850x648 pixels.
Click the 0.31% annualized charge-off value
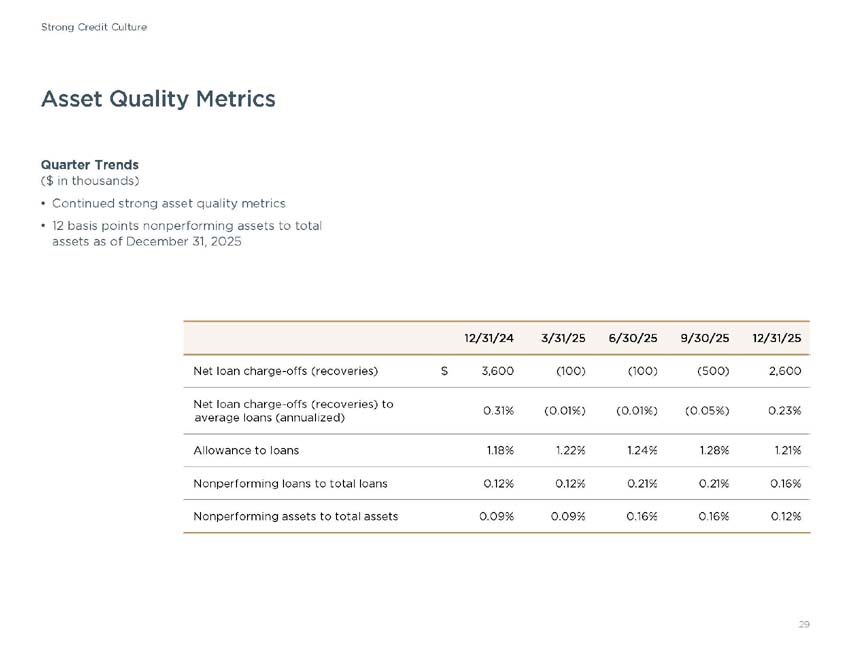pos(498,410)
